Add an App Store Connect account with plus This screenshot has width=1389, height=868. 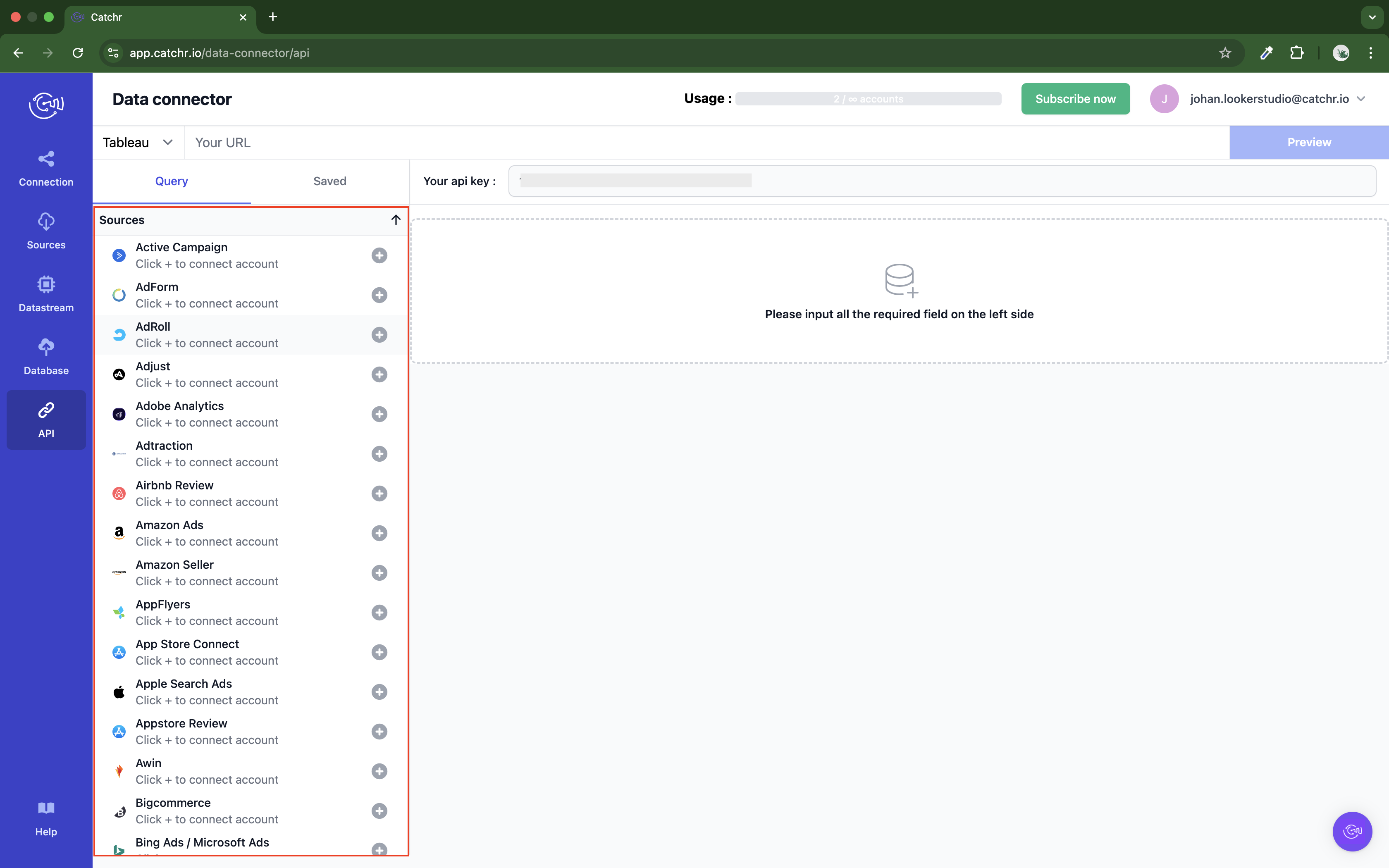pos(379,652)
